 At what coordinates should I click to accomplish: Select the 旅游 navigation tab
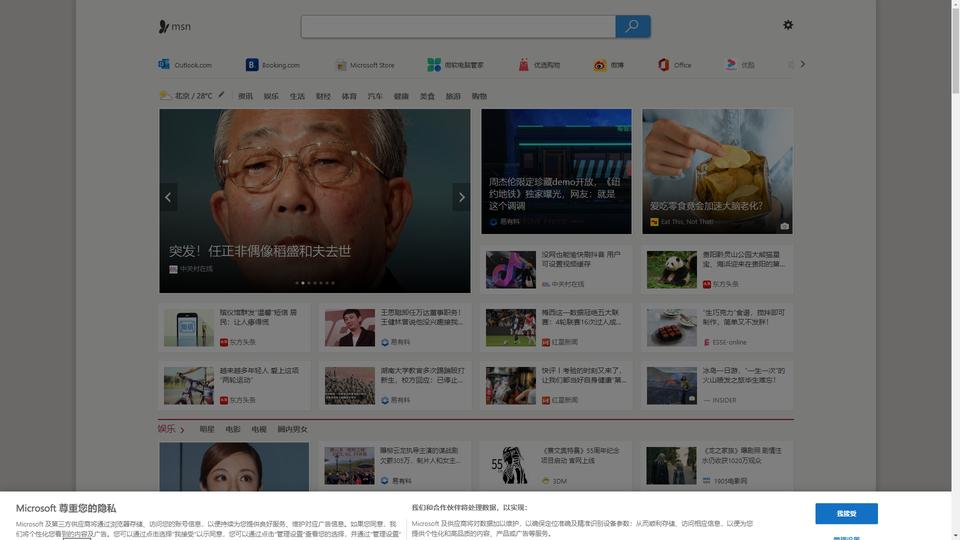tap(453, 96)
